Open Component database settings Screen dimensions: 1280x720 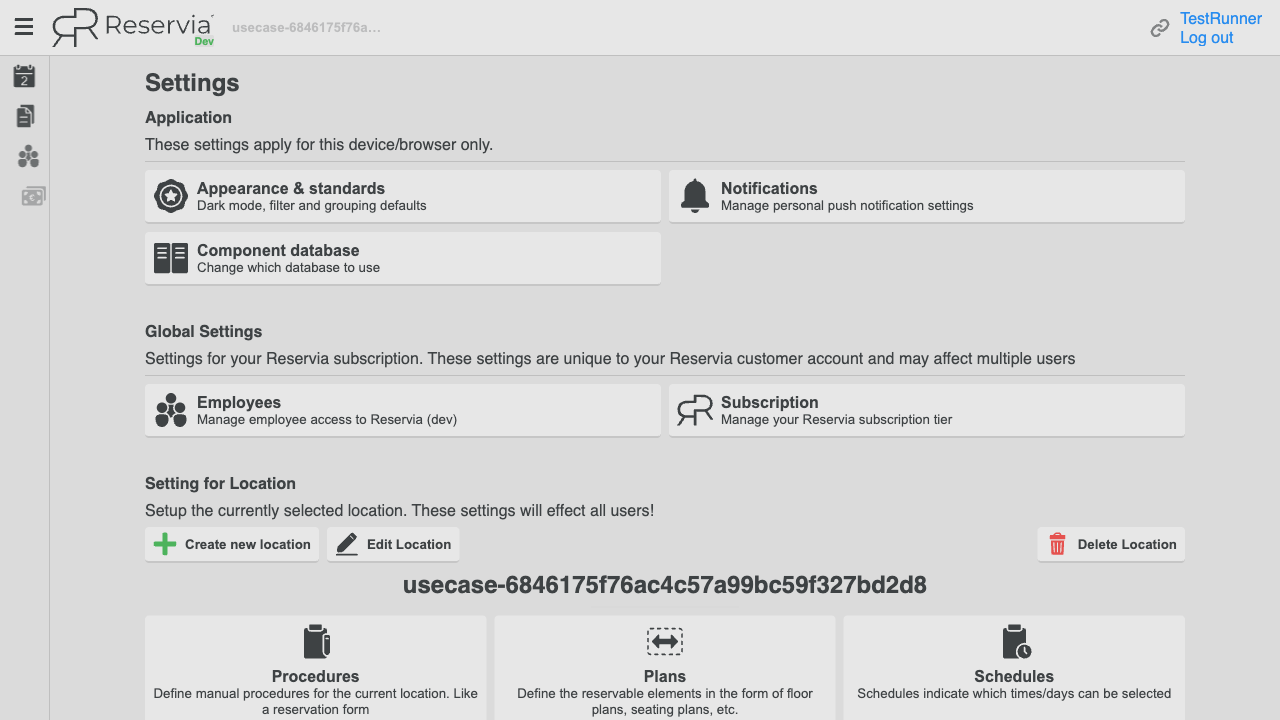[x=403, y=258]
